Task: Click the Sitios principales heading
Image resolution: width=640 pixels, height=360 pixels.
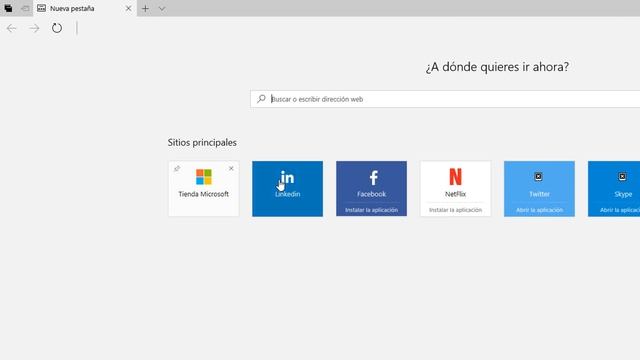Action: 202,142
